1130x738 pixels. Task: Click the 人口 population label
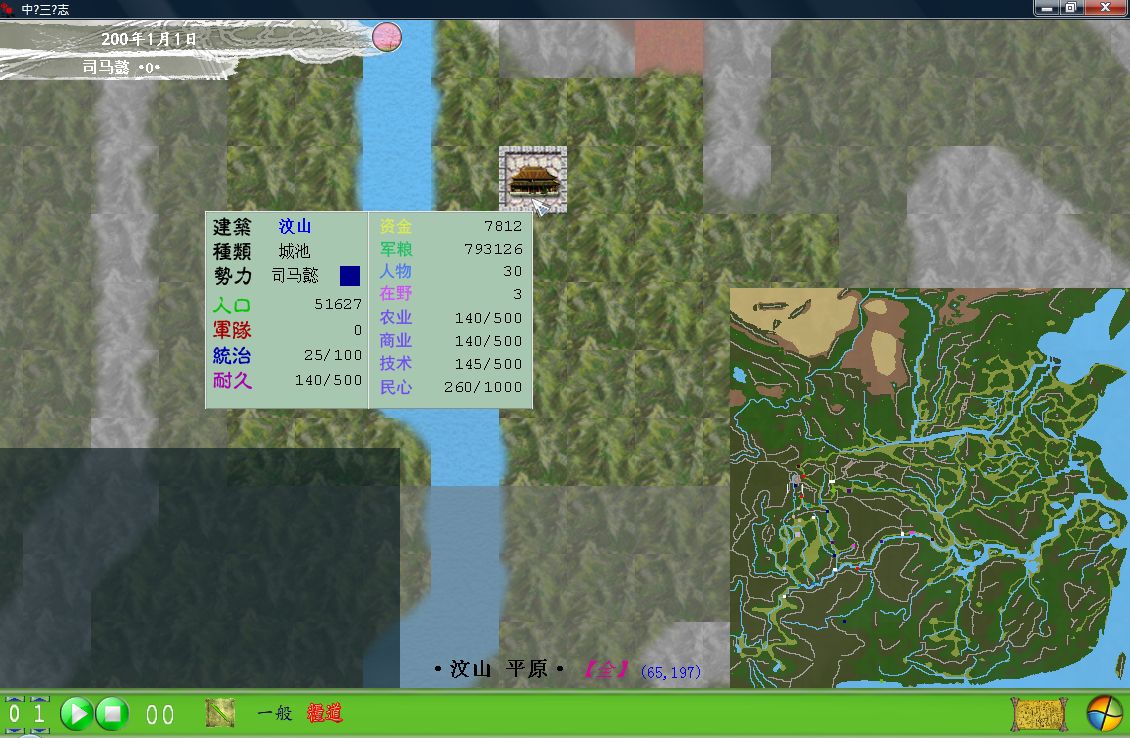click(x=231, y=305)
